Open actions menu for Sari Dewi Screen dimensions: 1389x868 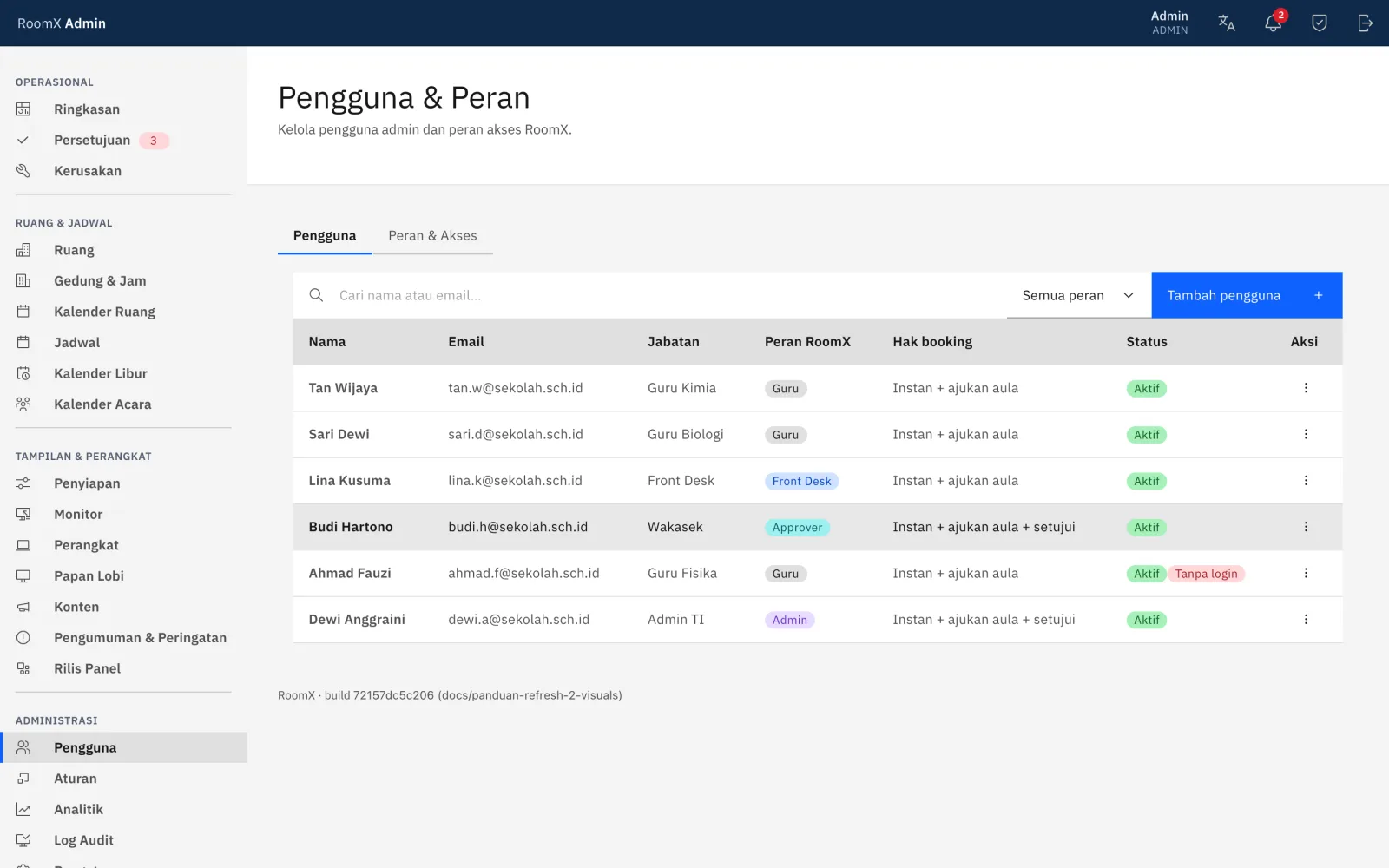[x=1306, y=434]
